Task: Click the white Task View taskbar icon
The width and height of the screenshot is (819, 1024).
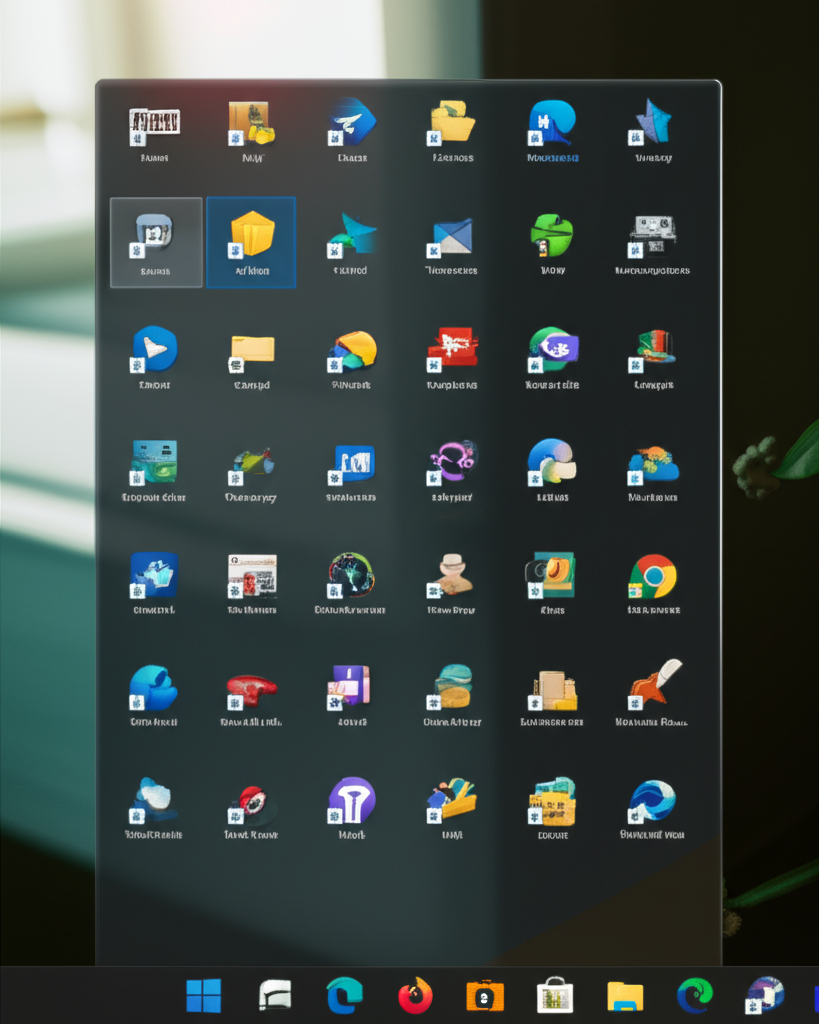Action: pos(275,995)
